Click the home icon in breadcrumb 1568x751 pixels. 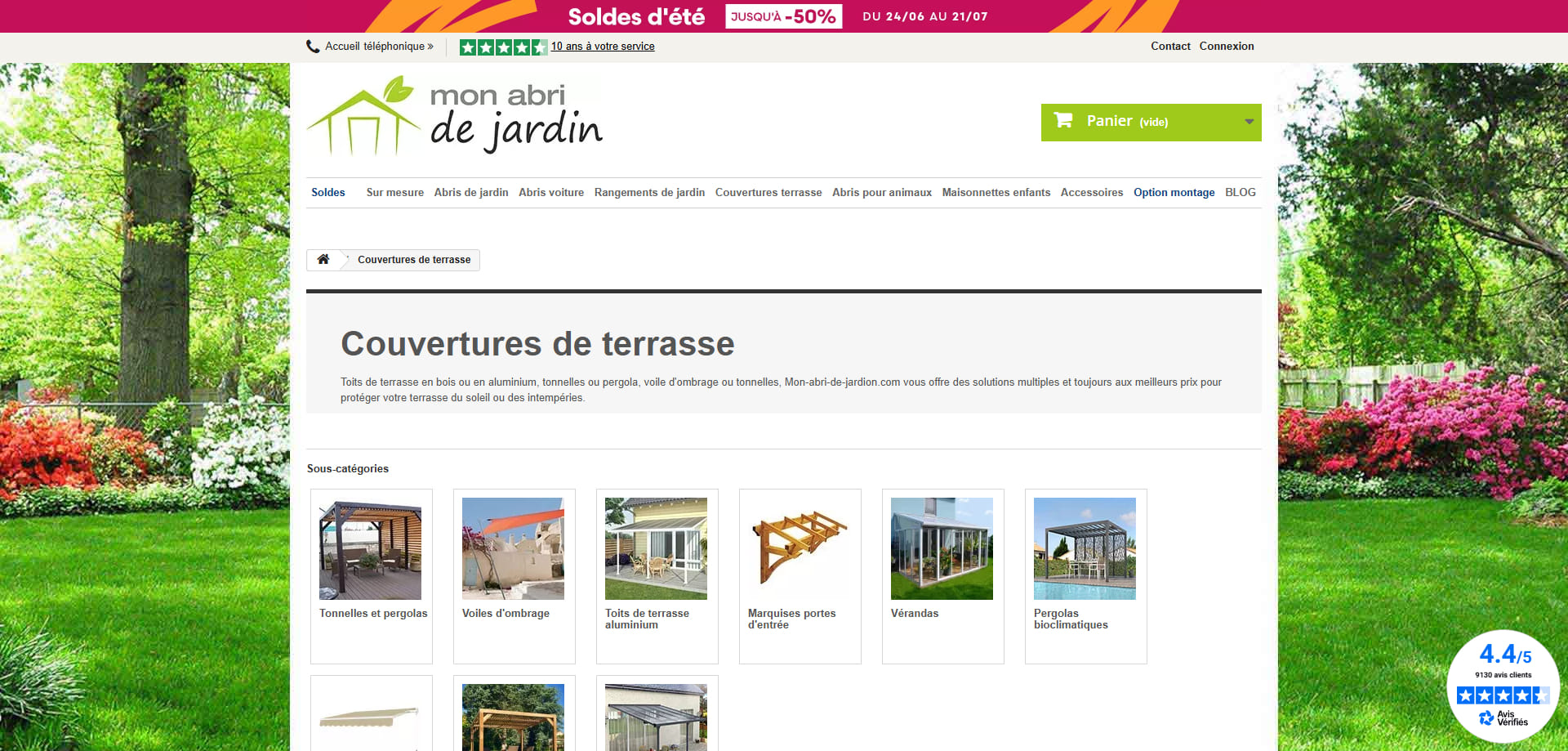323,259
